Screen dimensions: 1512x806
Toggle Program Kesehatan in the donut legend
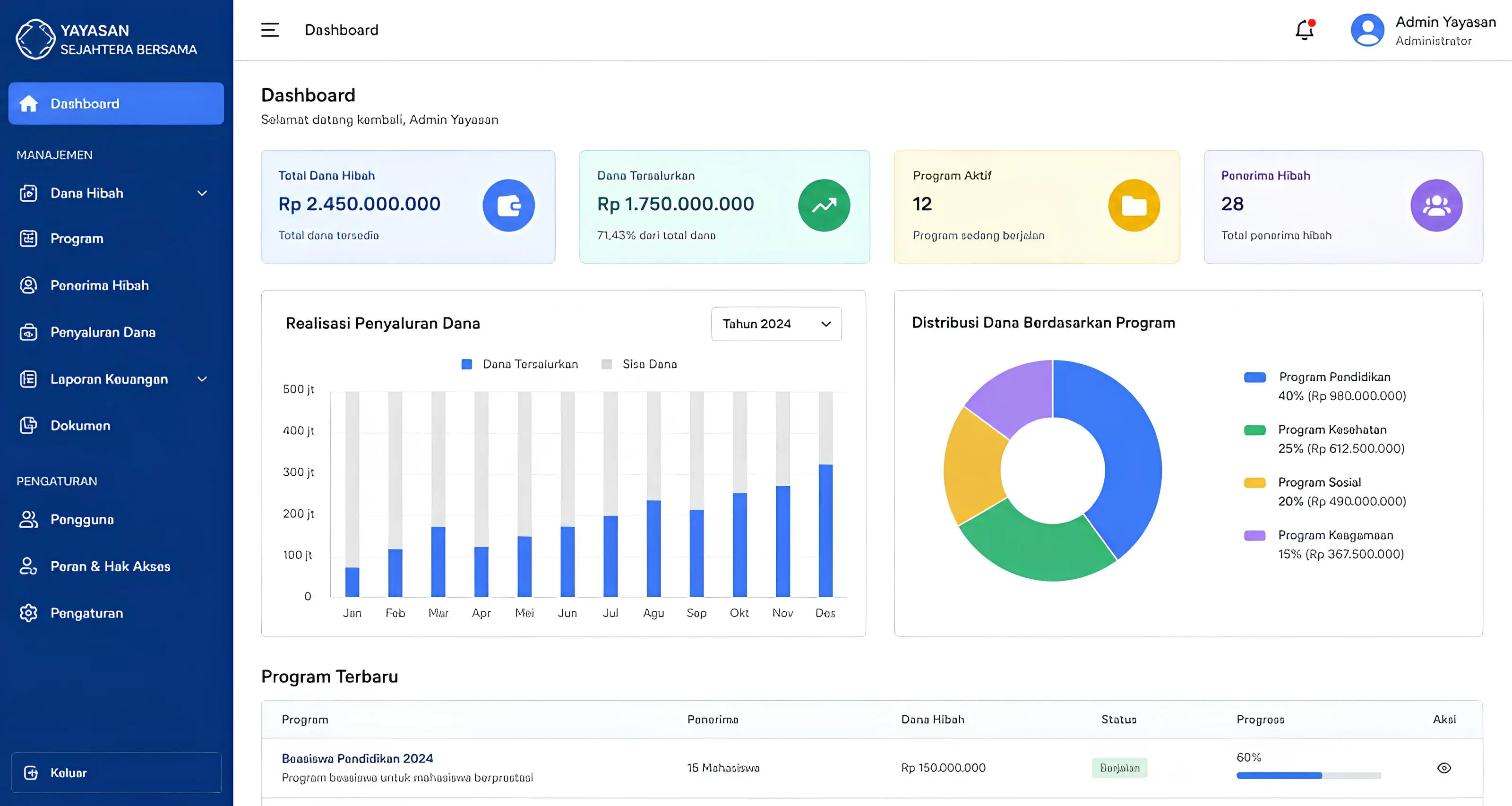tap(1324, 439)
